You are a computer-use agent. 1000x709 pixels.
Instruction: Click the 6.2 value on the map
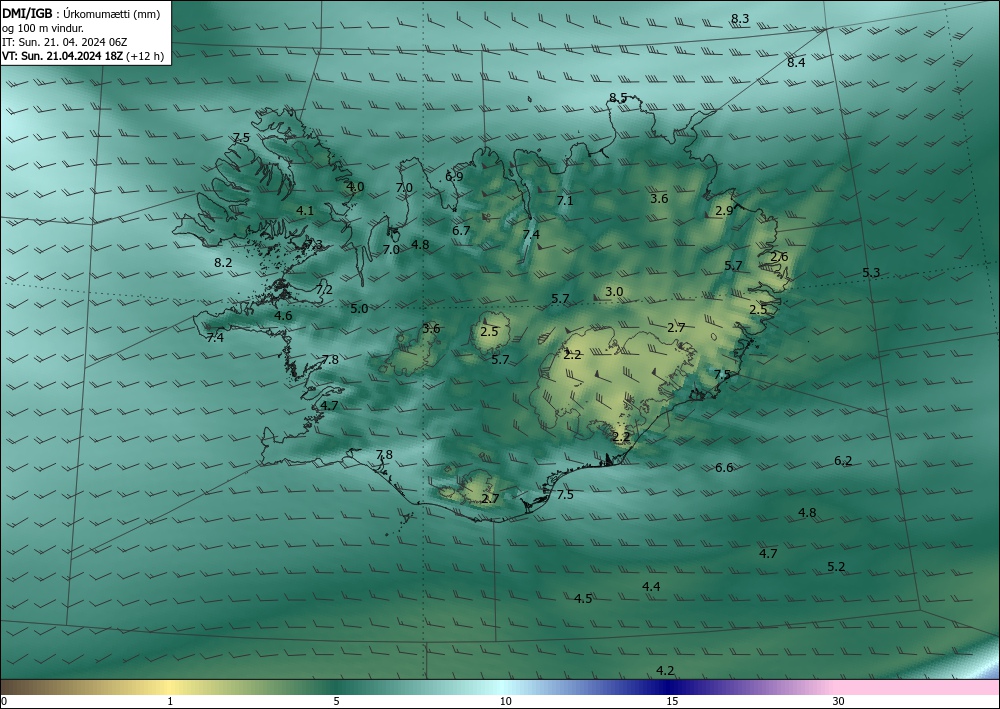point(843,461)
